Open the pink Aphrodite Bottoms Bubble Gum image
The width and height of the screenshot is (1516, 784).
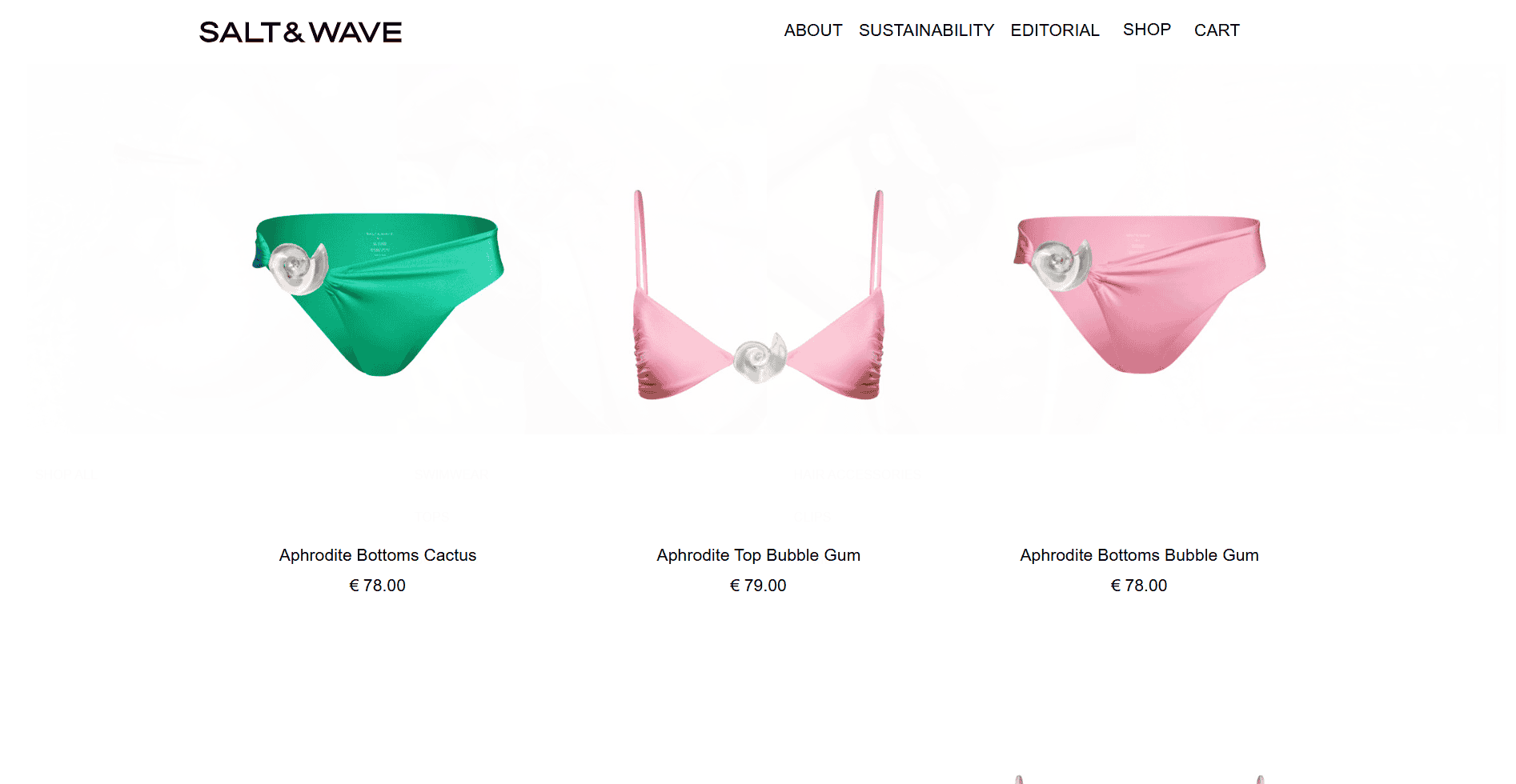(1140, 294)
